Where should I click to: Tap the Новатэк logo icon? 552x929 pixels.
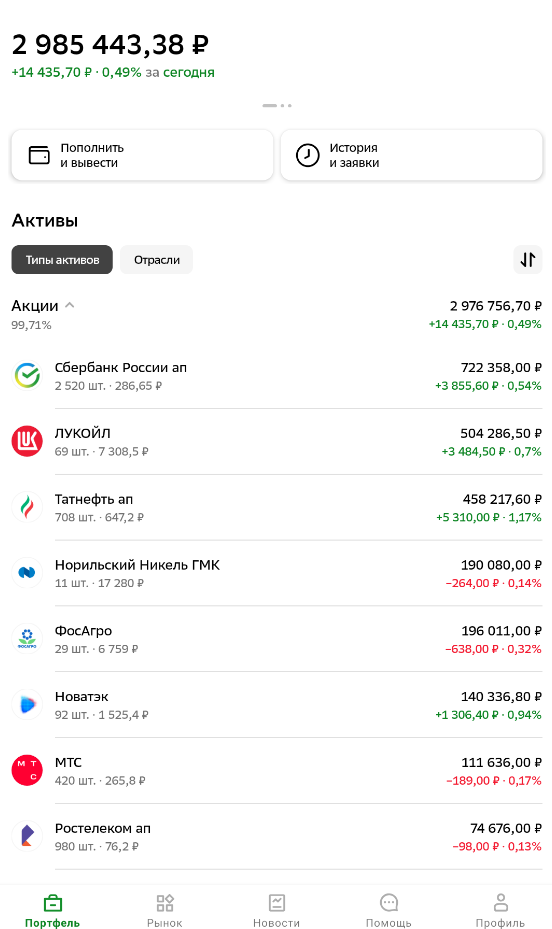[x=27, y=704]
